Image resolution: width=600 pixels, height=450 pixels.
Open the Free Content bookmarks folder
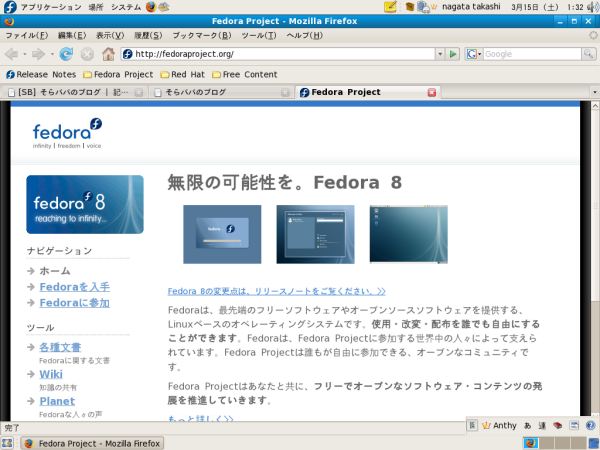(x=245, y=75)
